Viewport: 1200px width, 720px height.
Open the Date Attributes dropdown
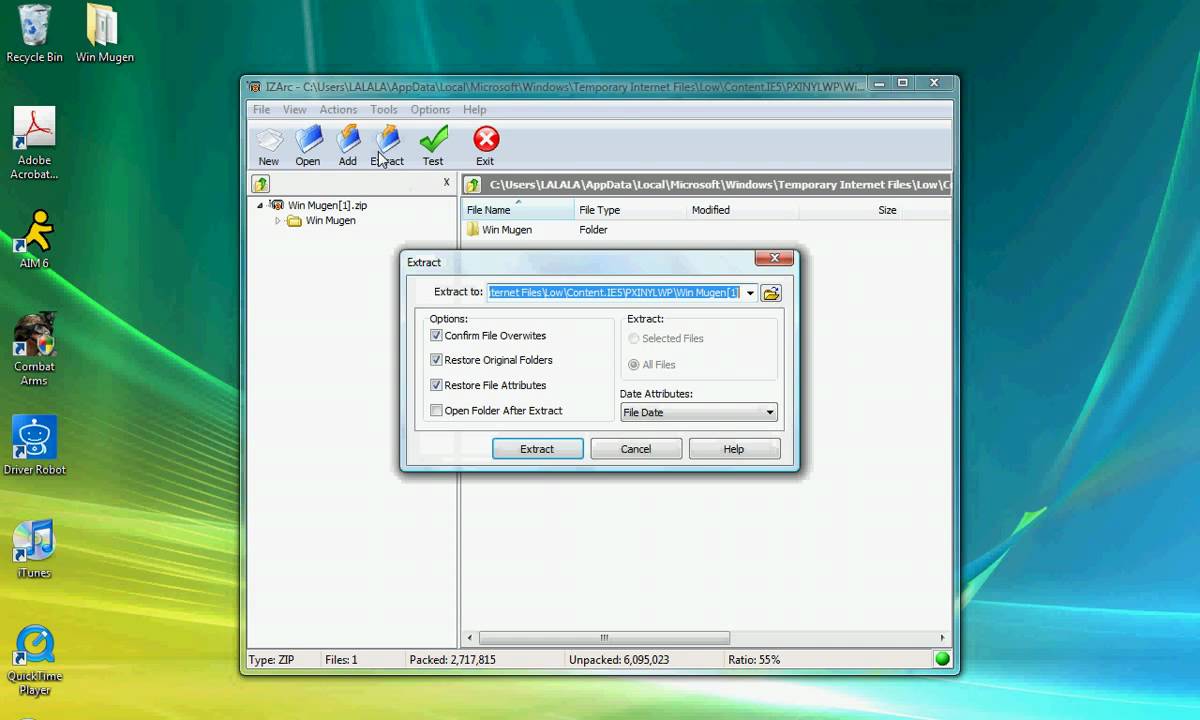pos(698,412)
